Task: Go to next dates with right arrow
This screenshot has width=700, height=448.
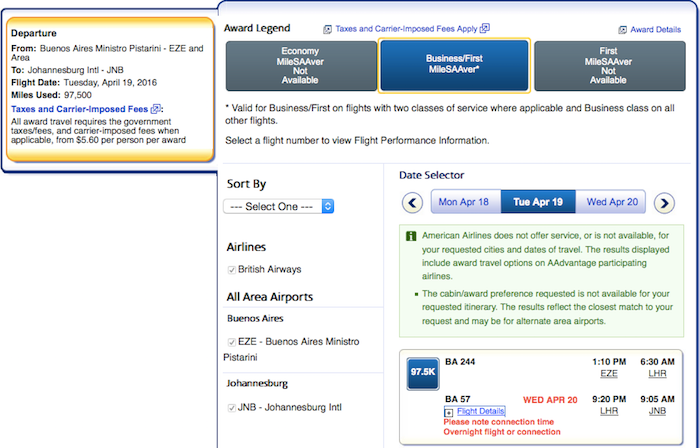Action: (x=664, y=203)
